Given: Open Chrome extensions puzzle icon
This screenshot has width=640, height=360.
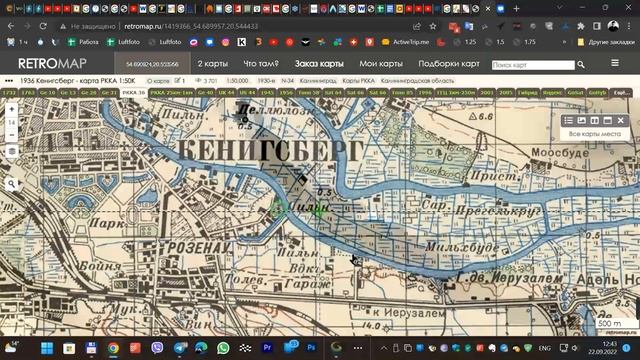Looking at the screenshot, I should [580, 26].
